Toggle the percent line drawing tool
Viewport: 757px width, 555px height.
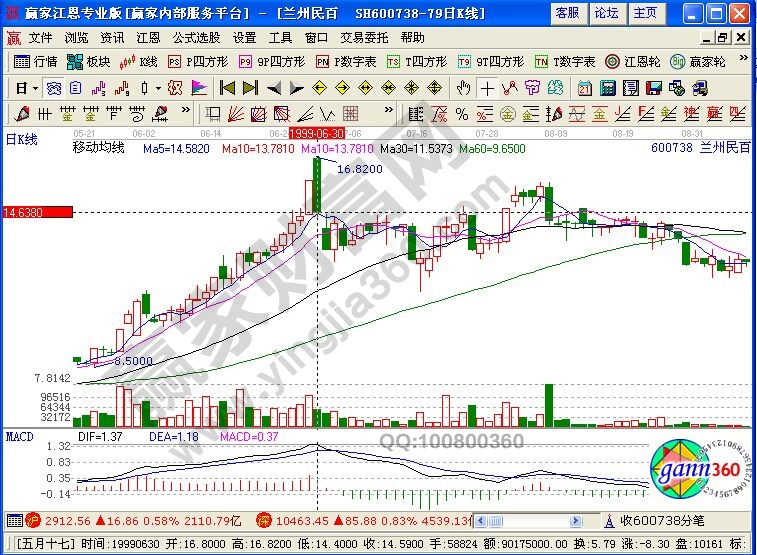(461, 114)
